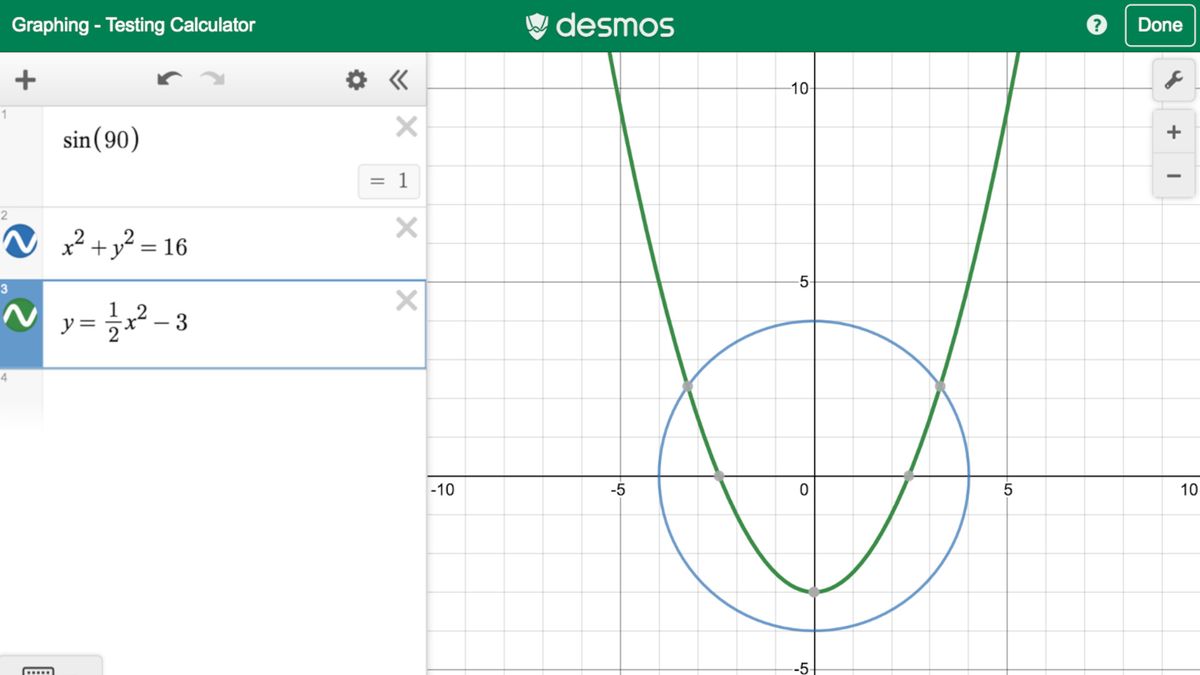
Task: Open the Desmos help question mark
Action: (1097, 25)
